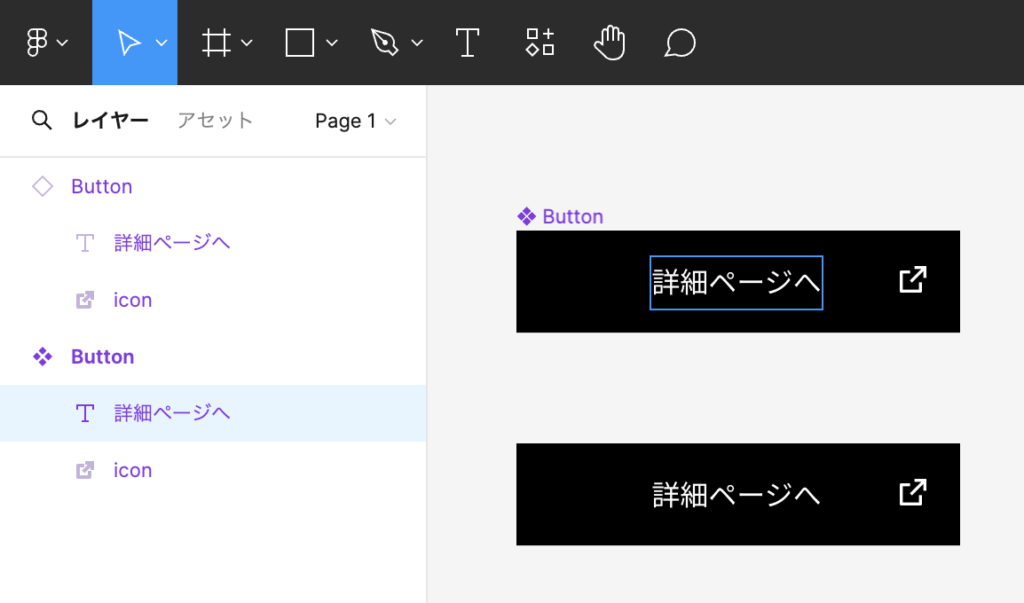Open the Resources components tool
Image resolution: width=1024 pixels, height=603 pixels.
point(540,43)
